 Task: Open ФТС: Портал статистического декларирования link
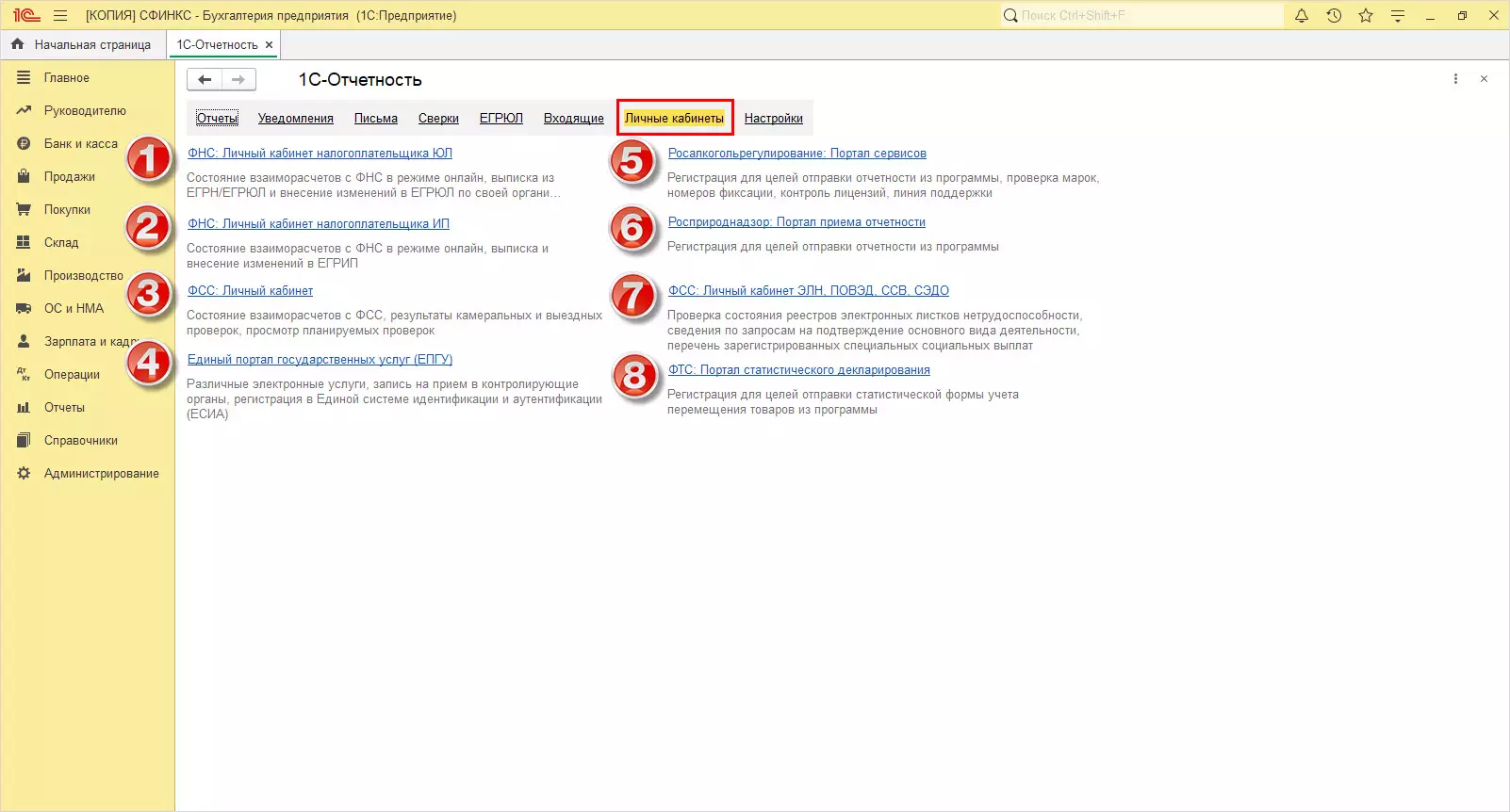799,370
